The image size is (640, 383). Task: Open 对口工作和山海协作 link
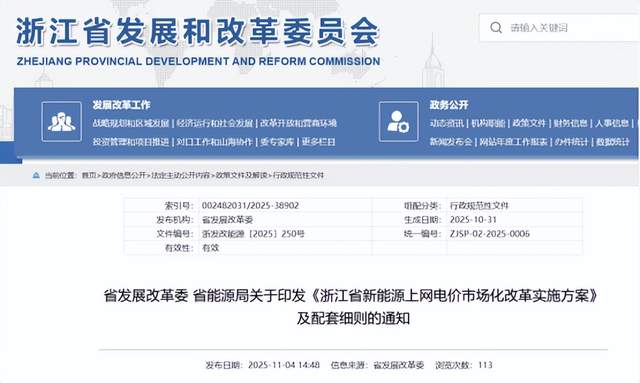[x=215, y=142]
